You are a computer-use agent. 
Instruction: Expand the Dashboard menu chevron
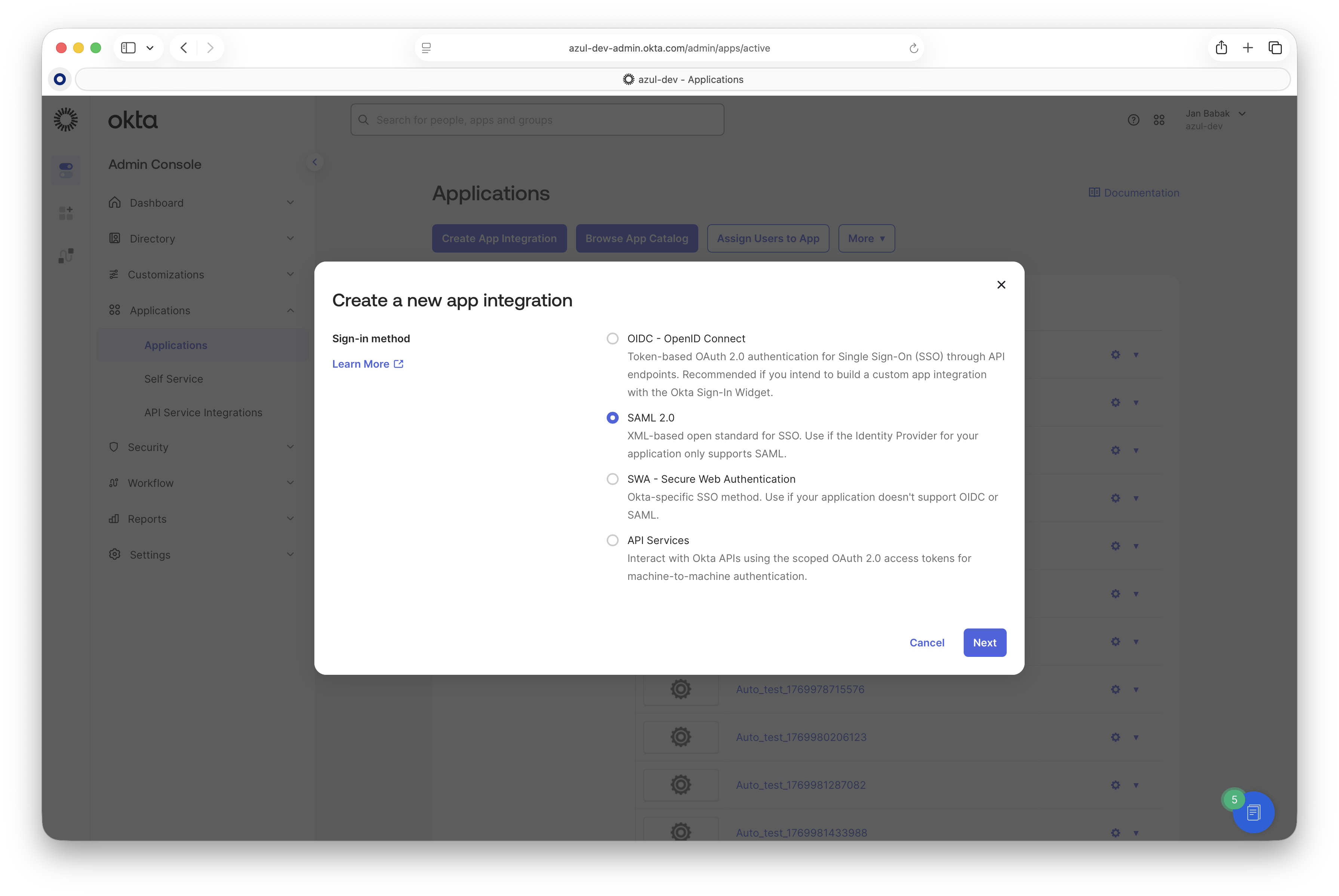coord(290,203)
